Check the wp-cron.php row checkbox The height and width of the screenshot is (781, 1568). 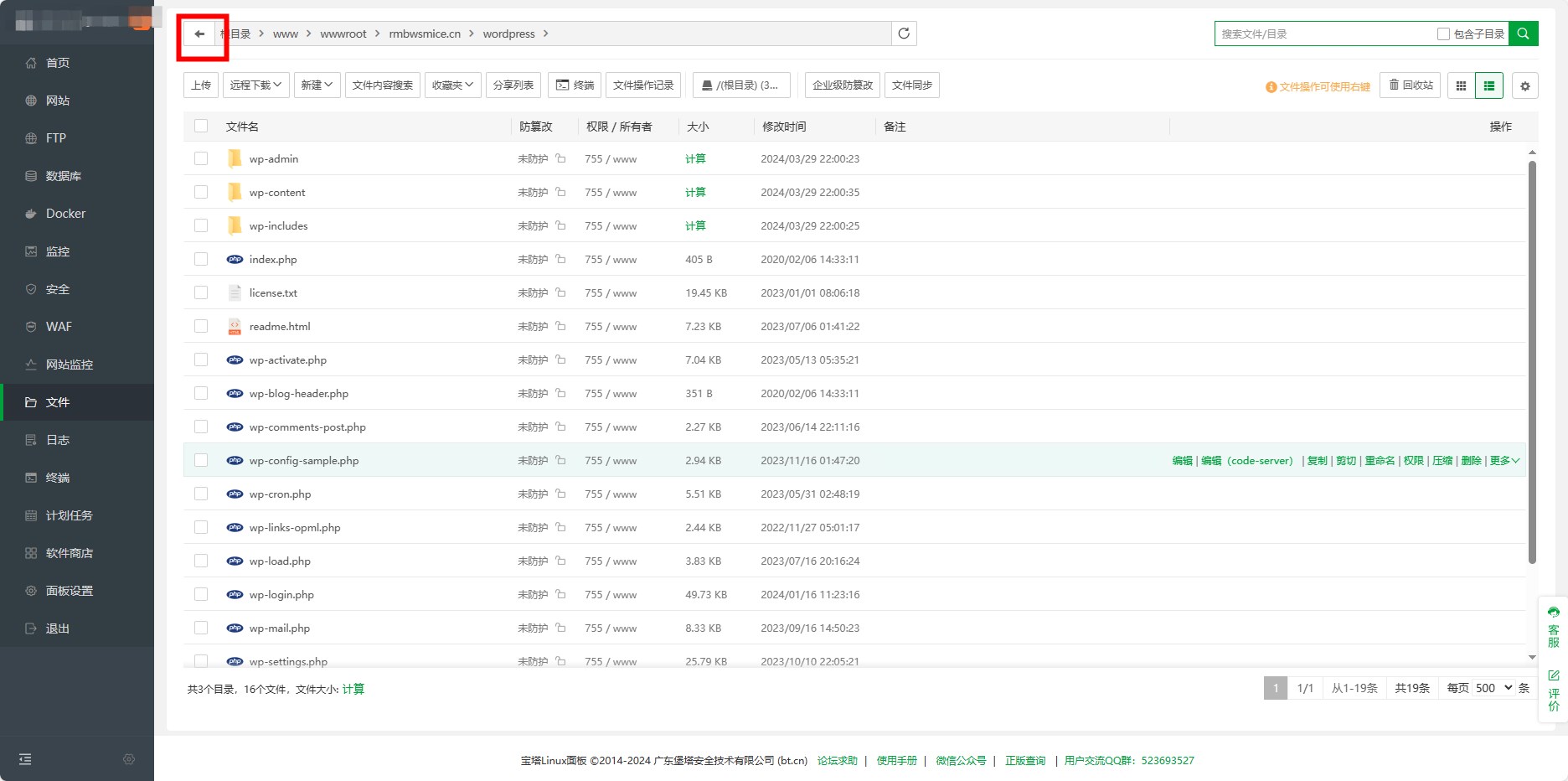[x=201, y=494]
